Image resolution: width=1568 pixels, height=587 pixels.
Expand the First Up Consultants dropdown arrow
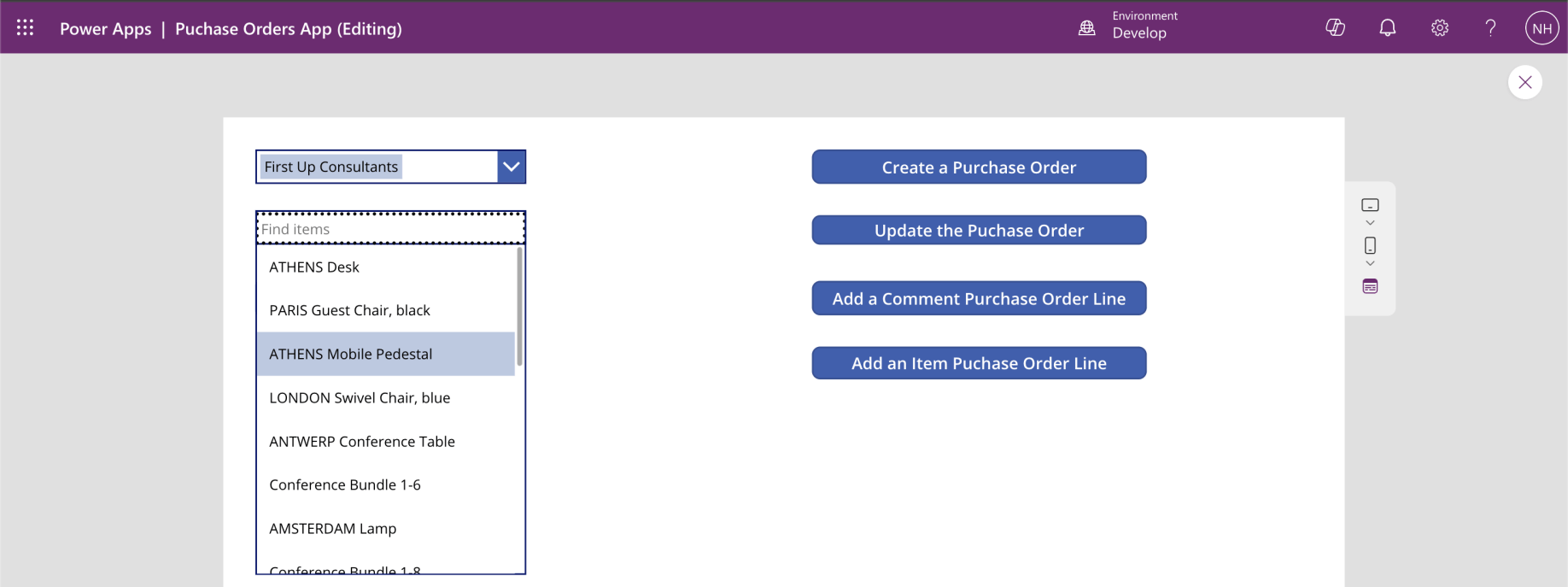coord(511,167)
